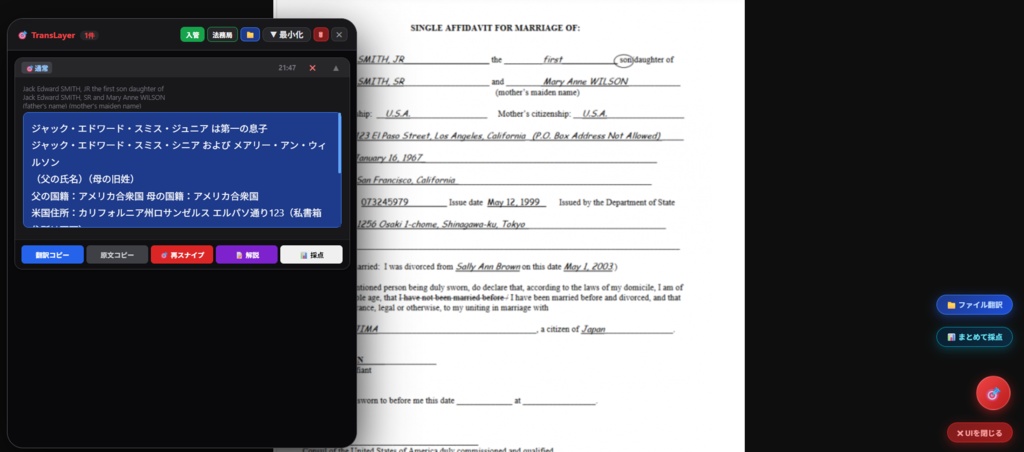1024x452 pixels.
Task: Copy translation with 翻訳コピー button
Action: pos(52,255)
